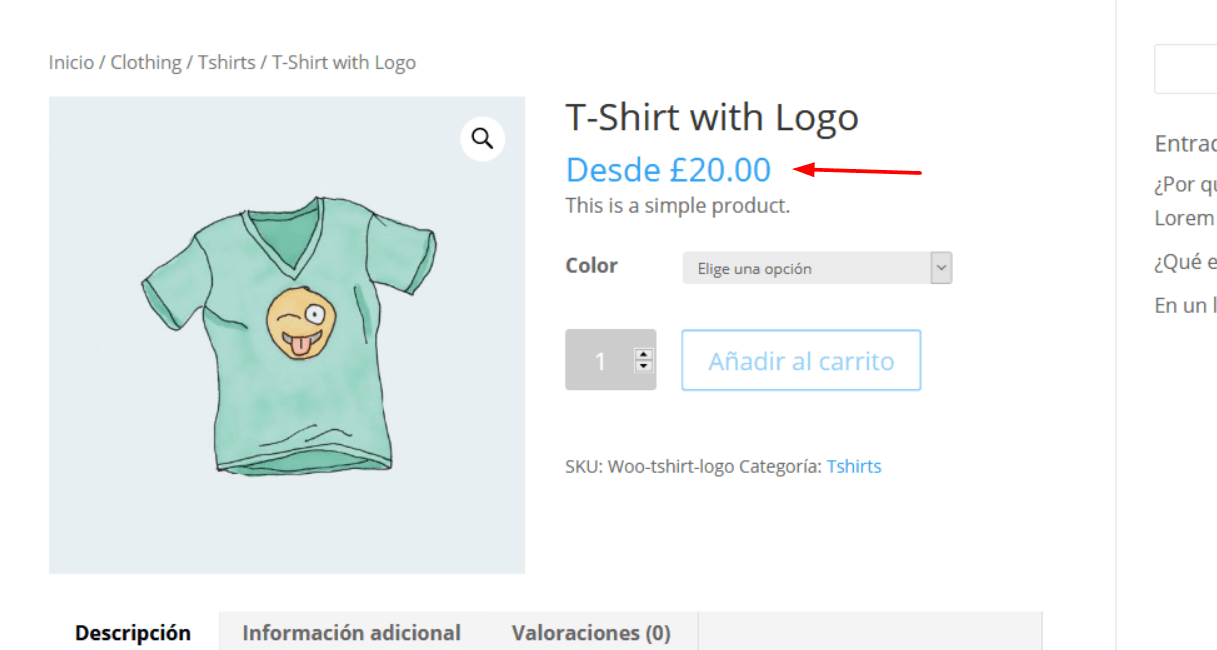Image resolution: width=1217 pixels, height=650 pixels.
Task: Click the Tshirts category link
Action: (x=854, y=466)
